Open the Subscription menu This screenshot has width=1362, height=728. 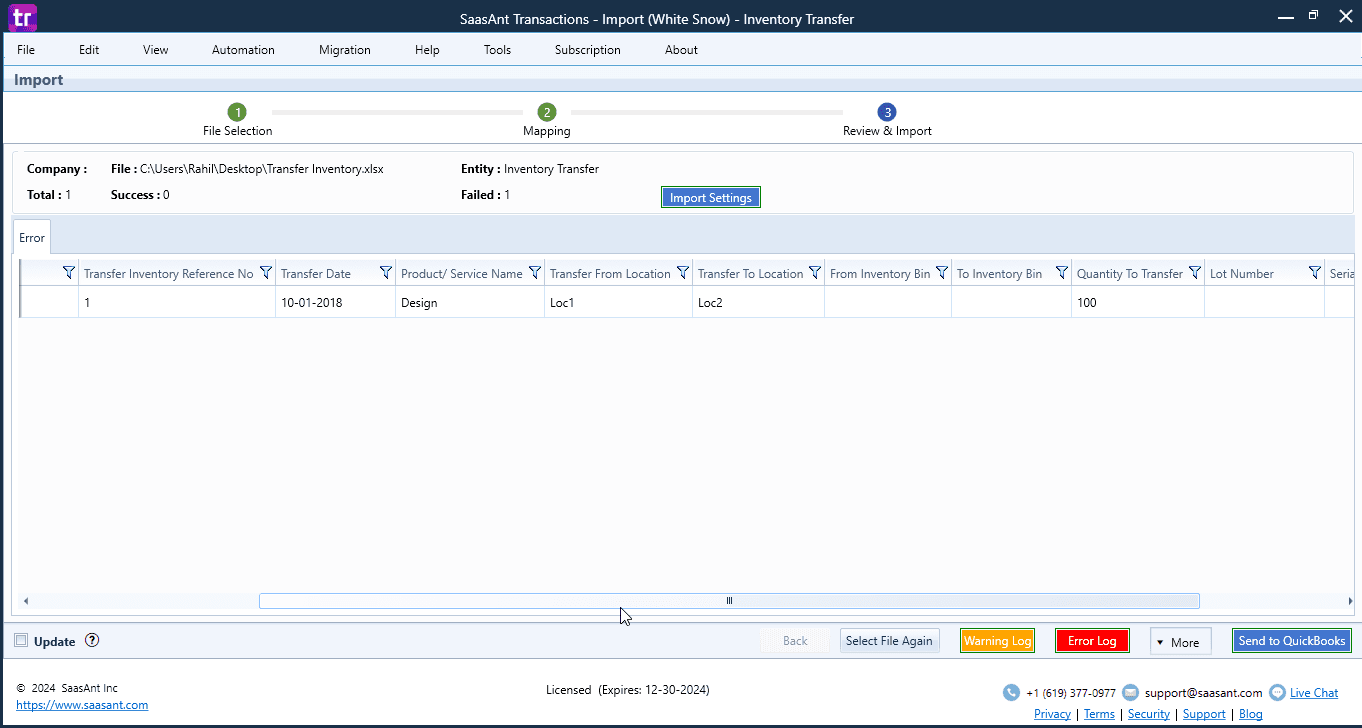point(588,50)
